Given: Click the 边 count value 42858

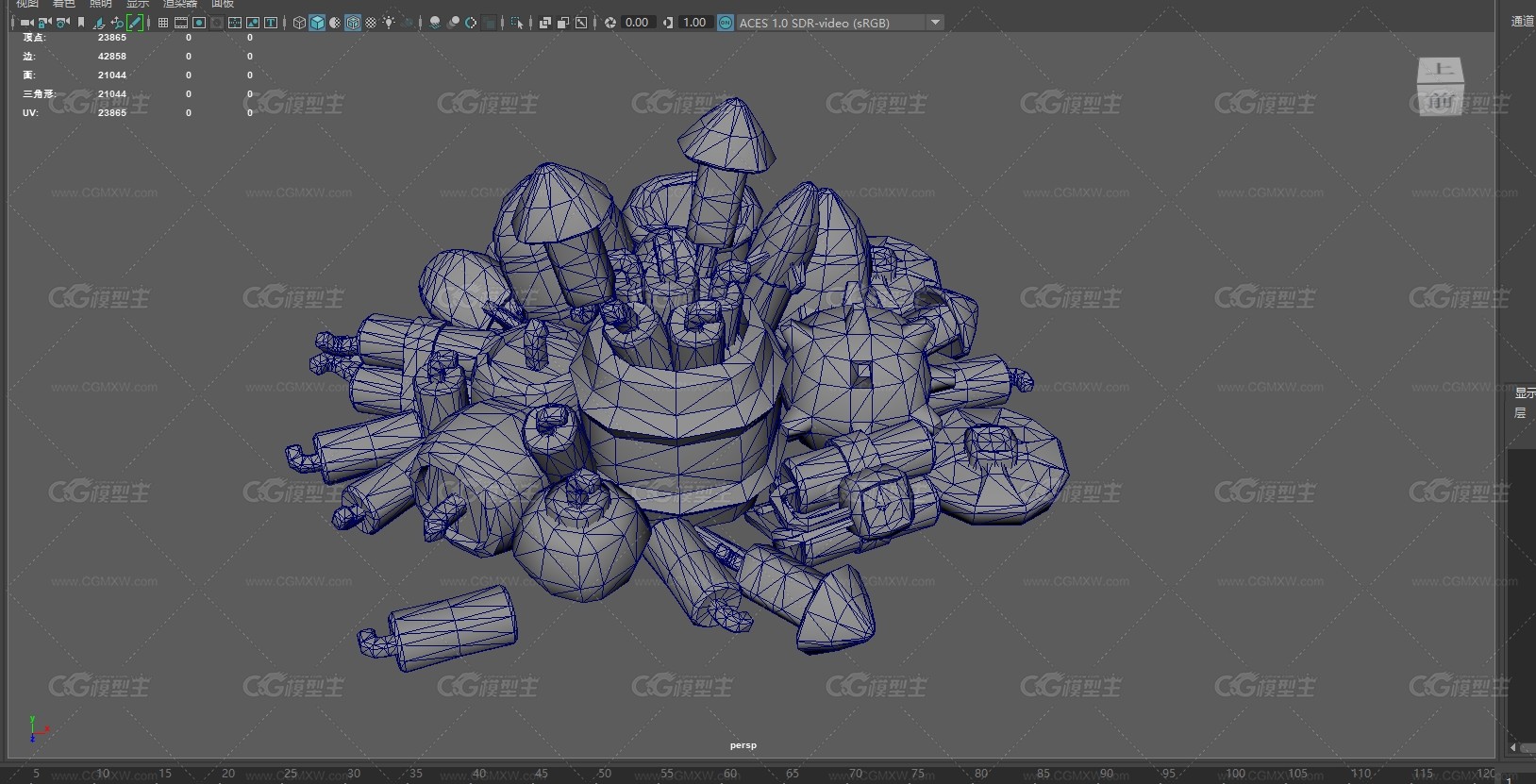Looking at the screenshot, I should (x=112, y=57).
